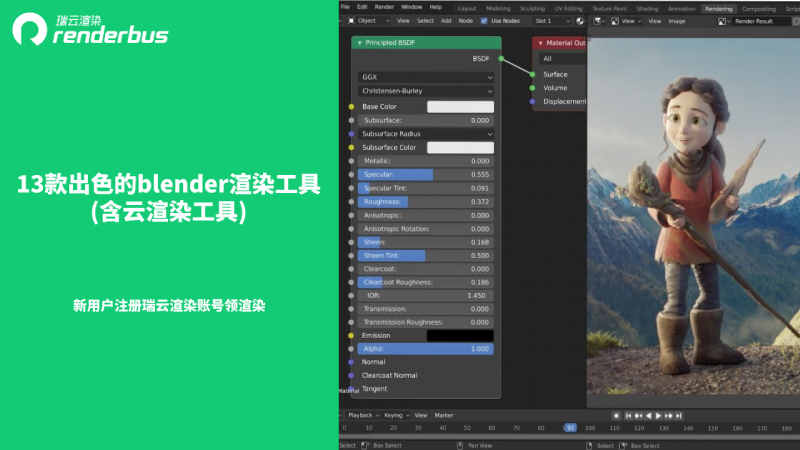The width and height of the screenshot is (800, 450).
Task: Expand the Slot 1 material dropdown
Action: click(556, 20)
